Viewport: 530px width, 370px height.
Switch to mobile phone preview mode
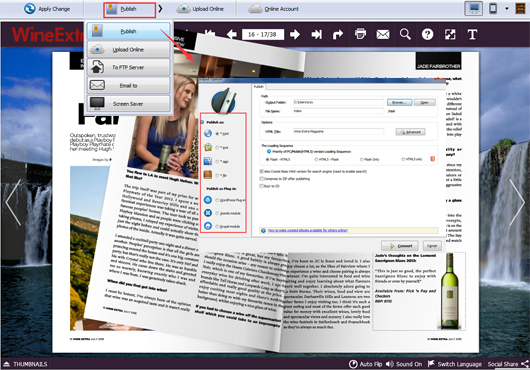pos(493,8)
